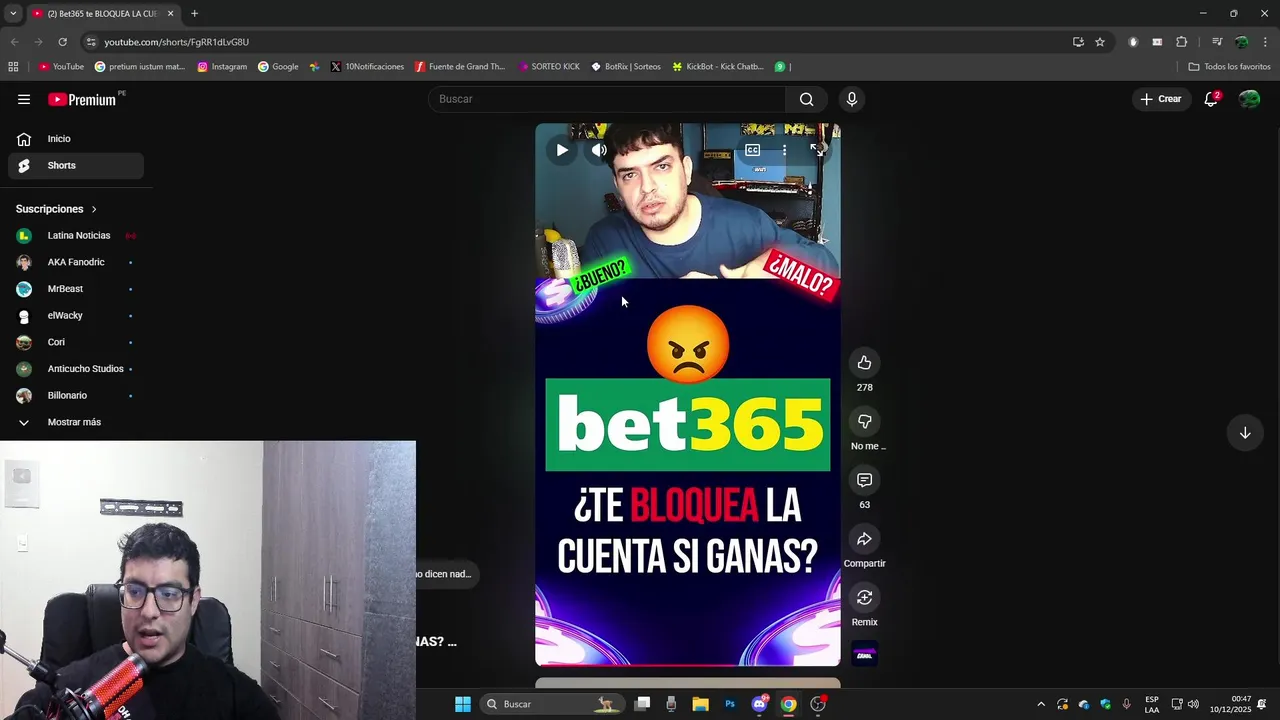This screenshot has width=1280, height=720.
Task: Reload the page in Chrome
Action: 62,42
